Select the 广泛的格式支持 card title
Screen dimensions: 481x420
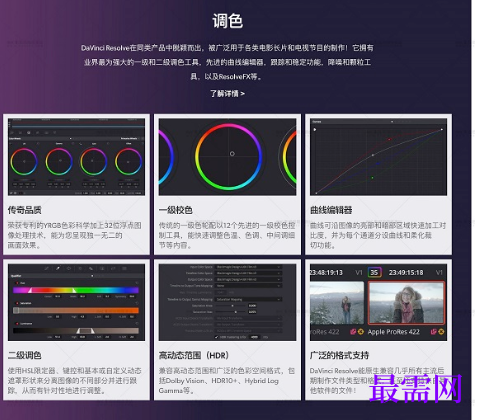[x=339, y=355]
